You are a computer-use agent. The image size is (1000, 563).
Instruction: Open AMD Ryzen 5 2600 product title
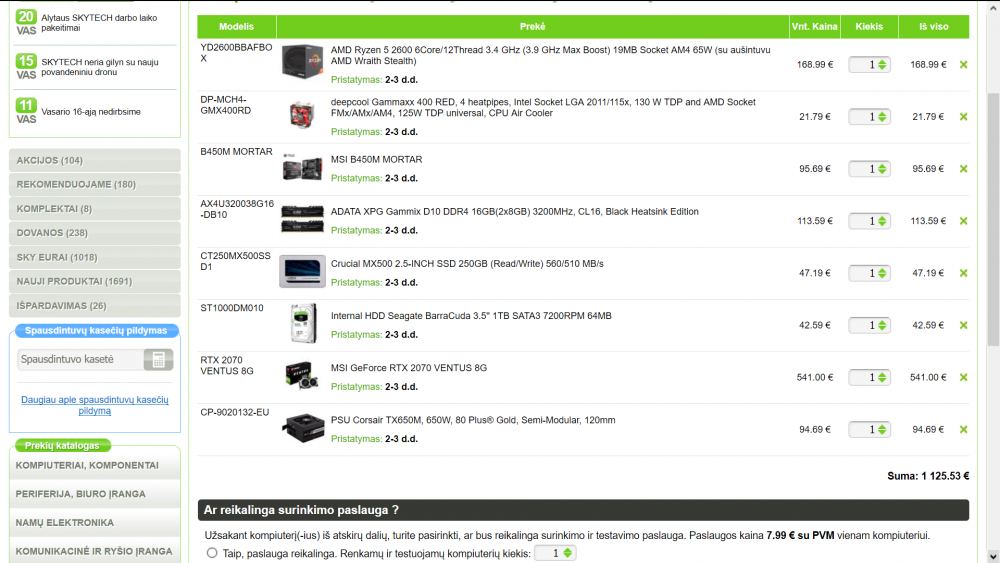(550, 55)
